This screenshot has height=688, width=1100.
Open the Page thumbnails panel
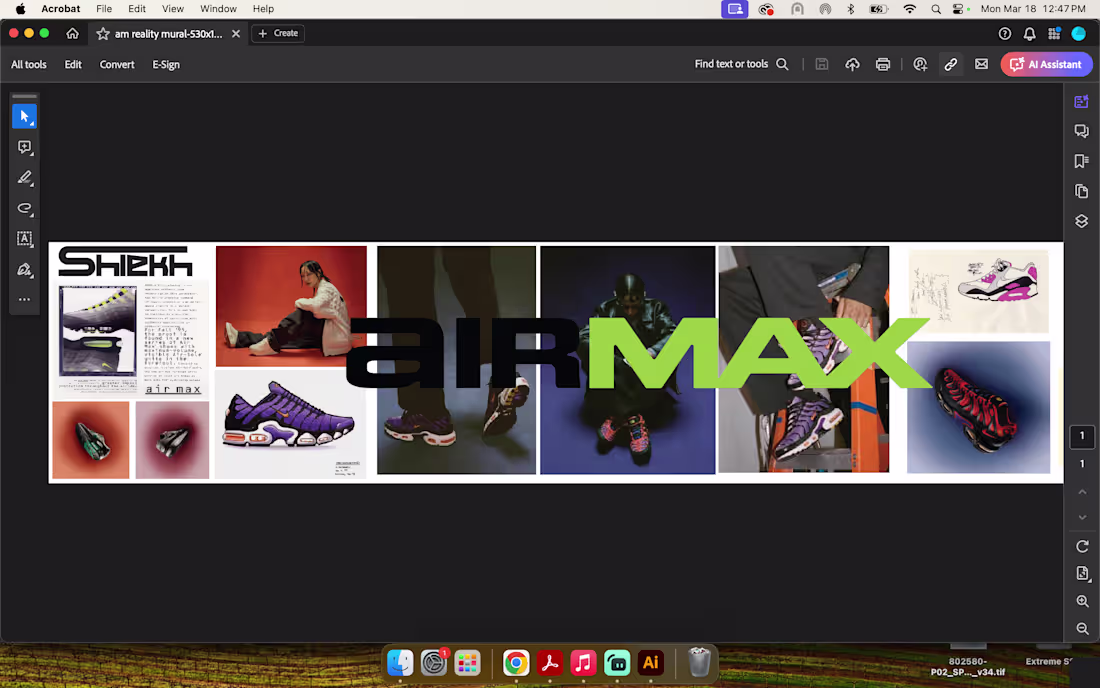tap(1081, 191)
